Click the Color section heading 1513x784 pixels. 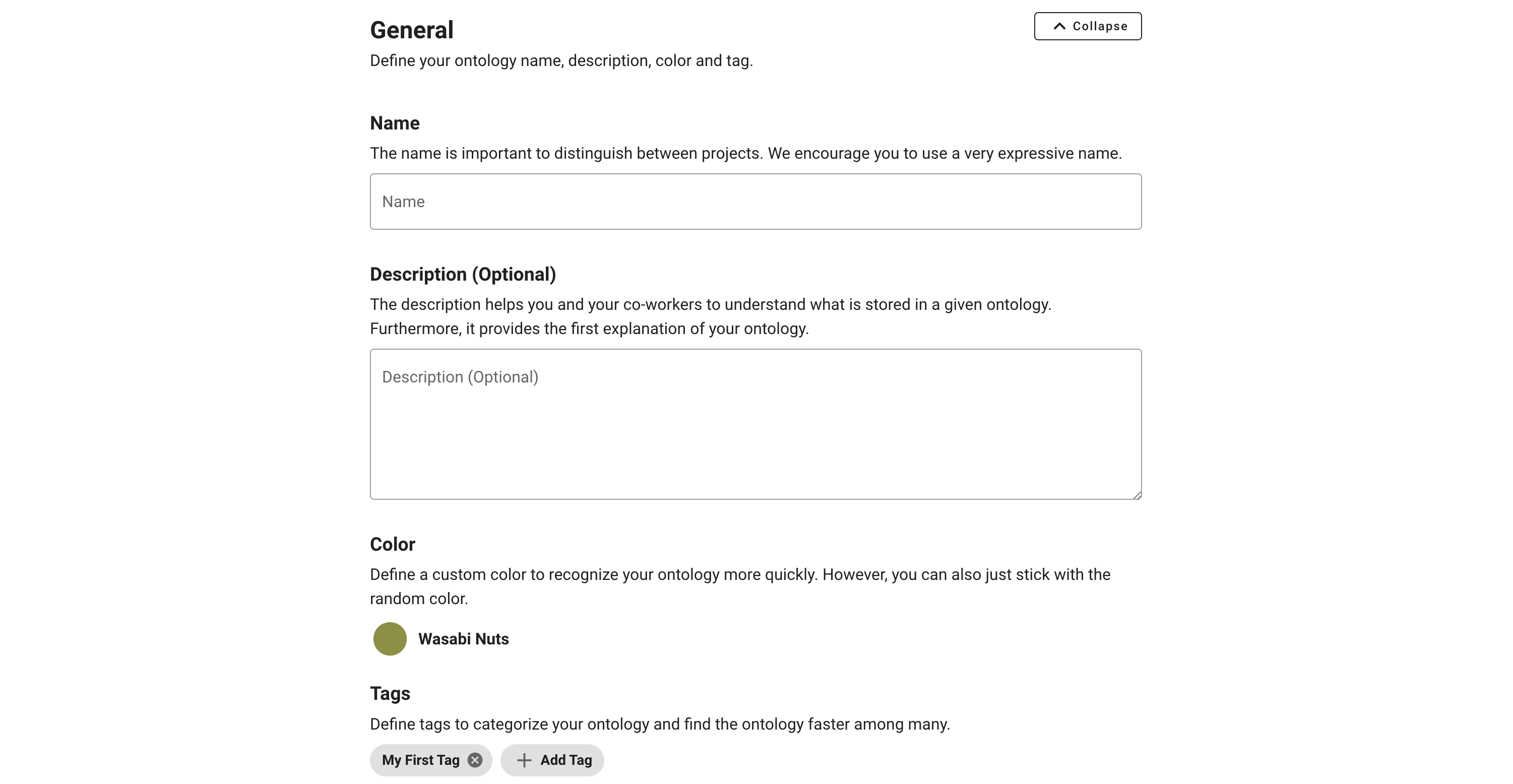392,544
